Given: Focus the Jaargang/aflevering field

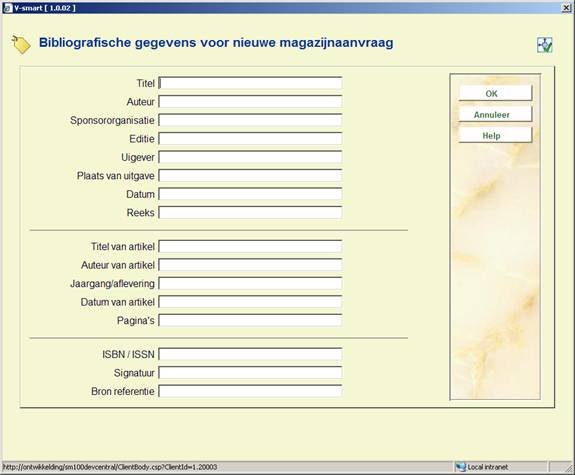Looking at the screenshot, I should point(250,284).
